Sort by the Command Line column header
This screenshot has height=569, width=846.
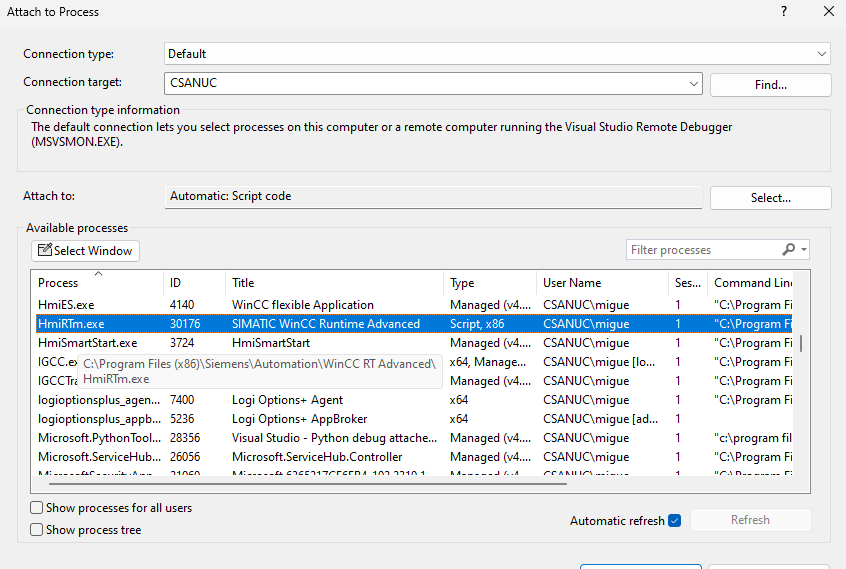752,283
